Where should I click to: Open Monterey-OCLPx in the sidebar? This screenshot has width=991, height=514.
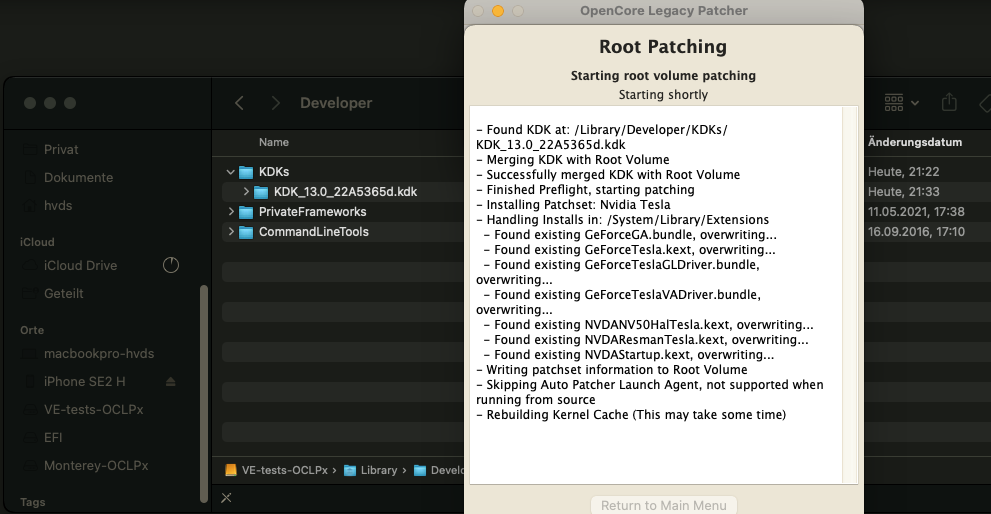pyautogui.click(x=96, y=466)
